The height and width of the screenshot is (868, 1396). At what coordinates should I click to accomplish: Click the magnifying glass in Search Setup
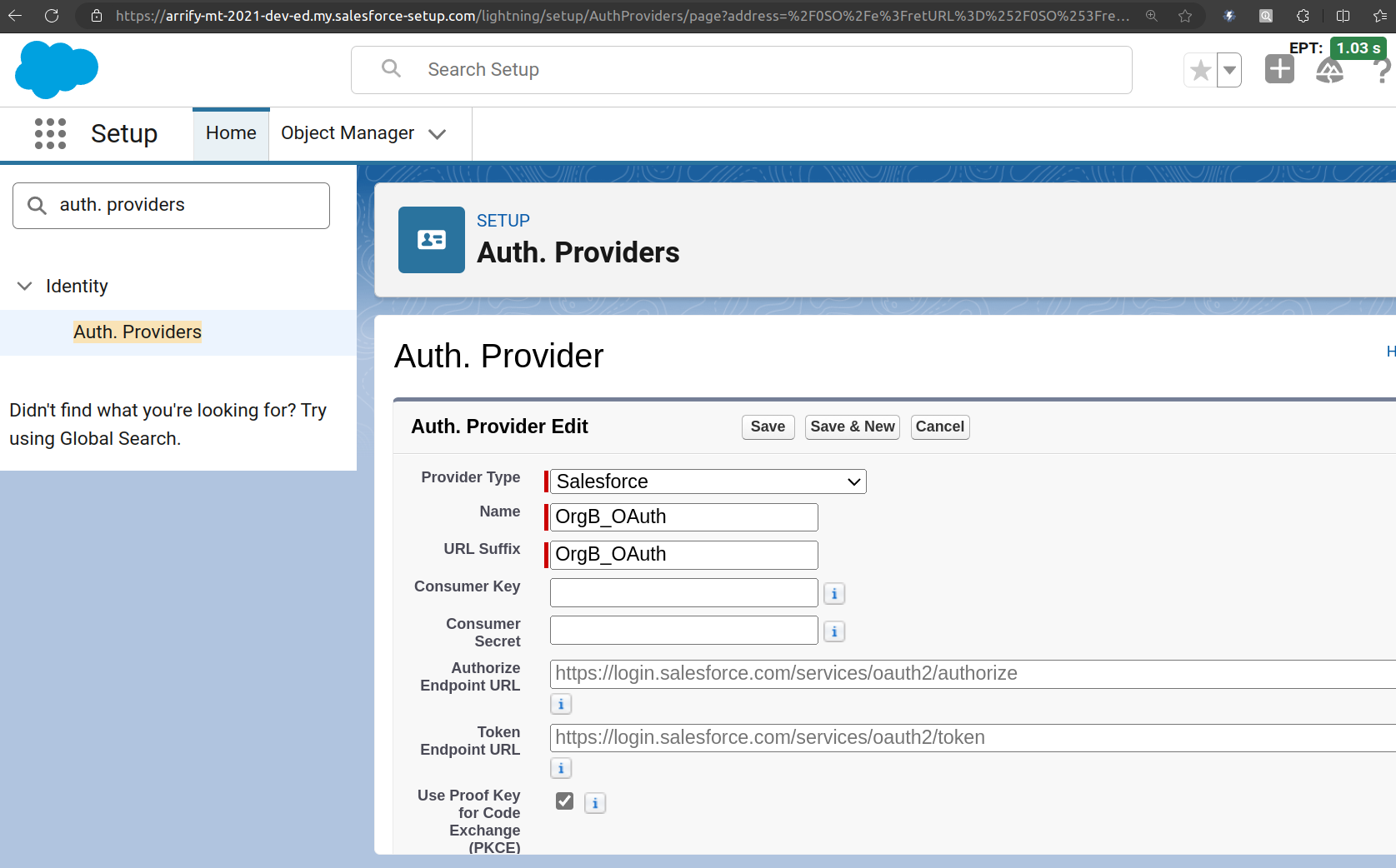[x=391, y=68]
